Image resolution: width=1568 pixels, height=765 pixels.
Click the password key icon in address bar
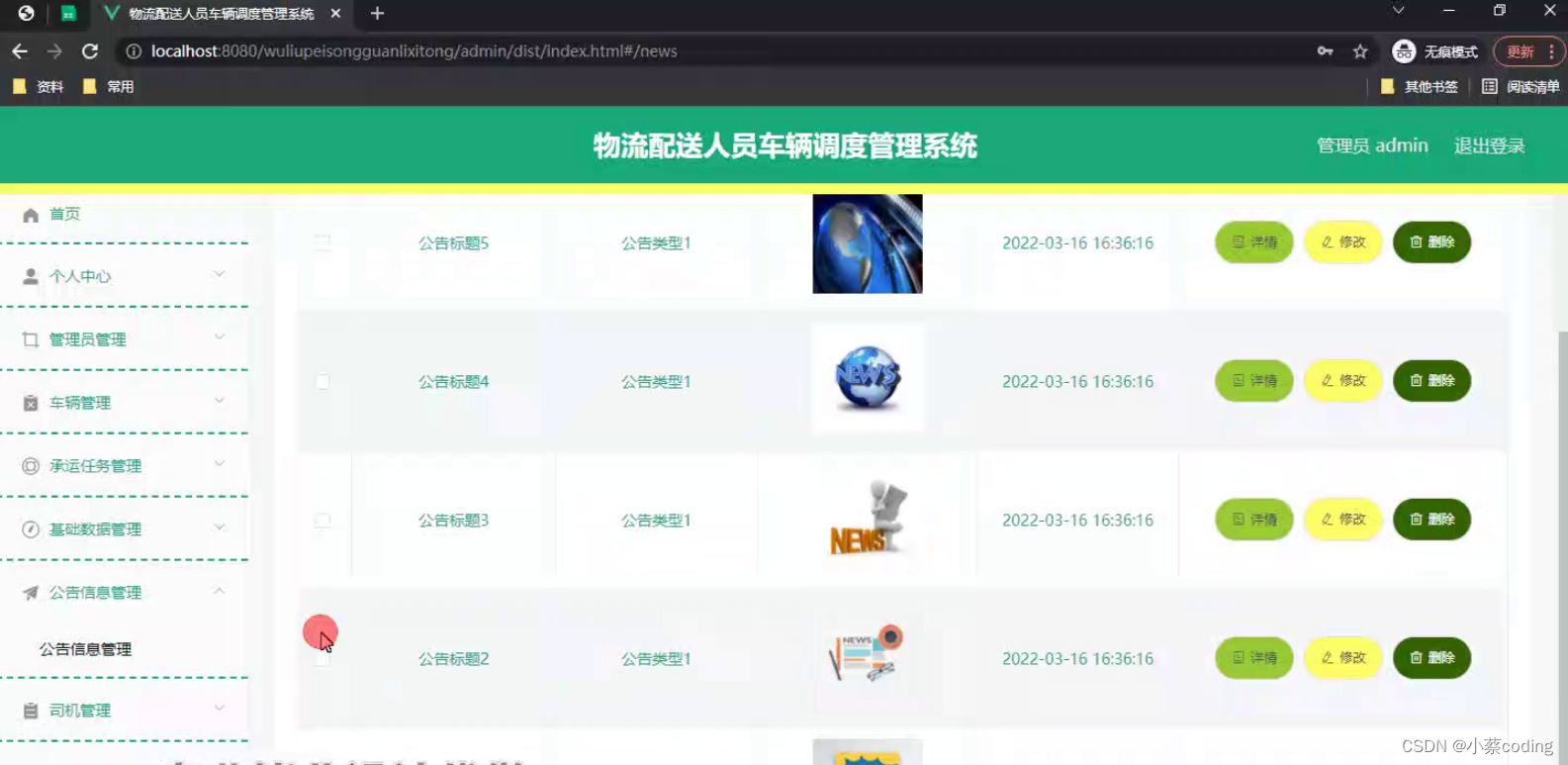click(x=1325, y=51)
